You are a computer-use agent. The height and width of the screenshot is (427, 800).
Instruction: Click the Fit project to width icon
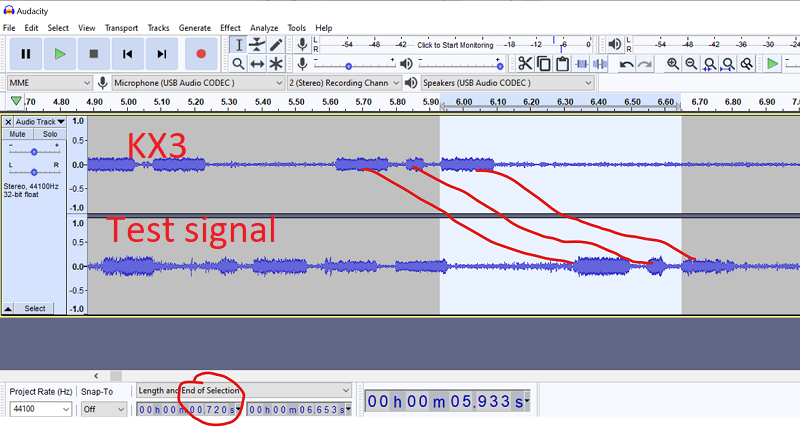click(x=729, y=64)
